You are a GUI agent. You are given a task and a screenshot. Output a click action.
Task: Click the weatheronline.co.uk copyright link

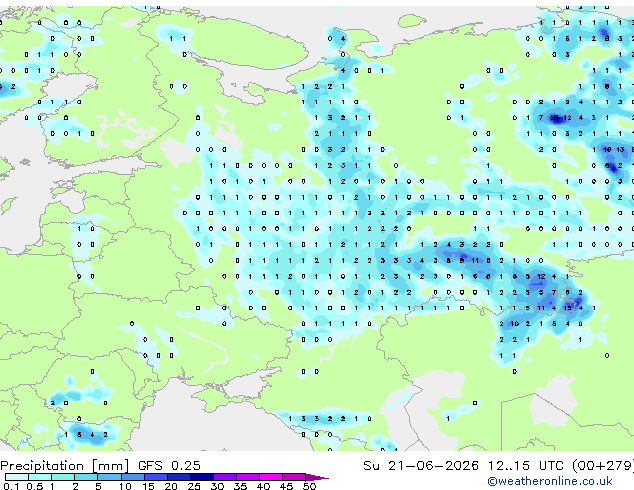pyautogui.click(x=550, y=481)
